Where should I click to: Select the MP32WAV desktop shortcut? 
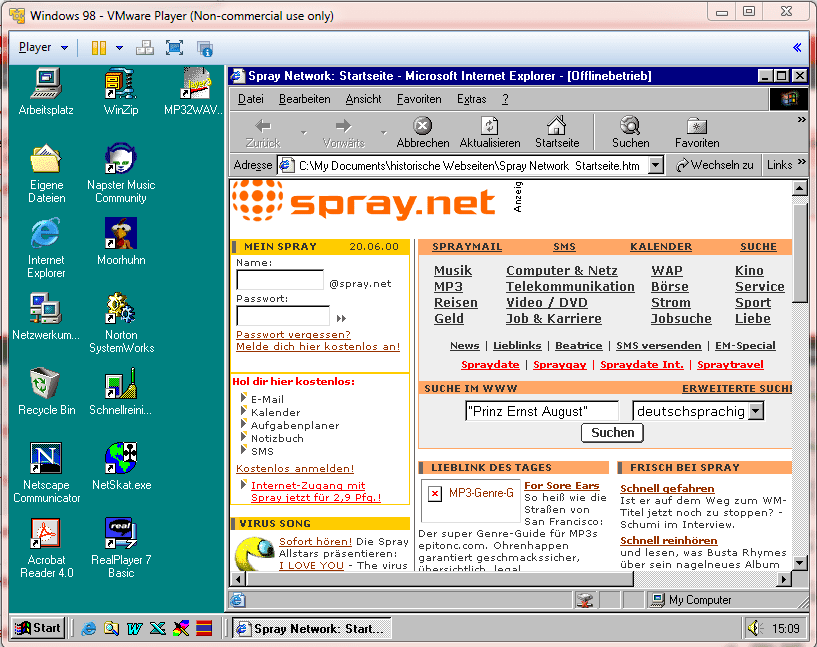tap(193, 92)
